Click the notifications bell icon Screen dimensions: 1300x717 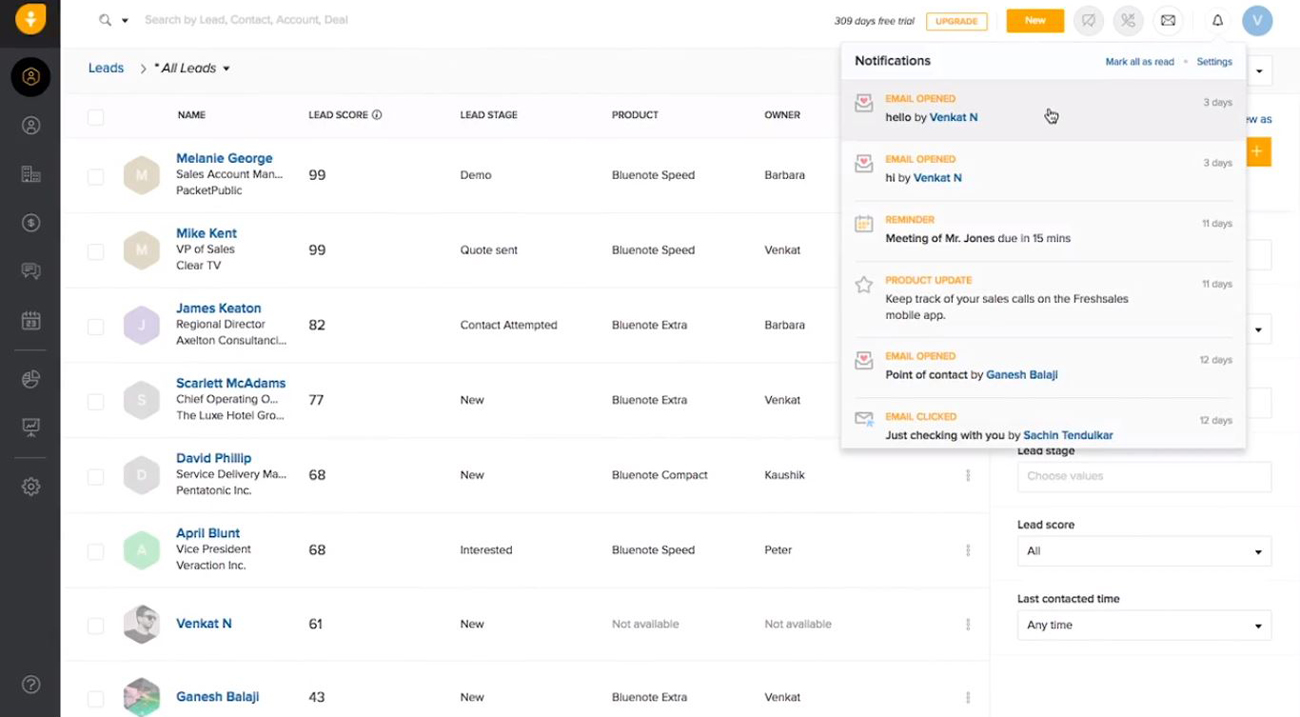(x=1217, y=20)
